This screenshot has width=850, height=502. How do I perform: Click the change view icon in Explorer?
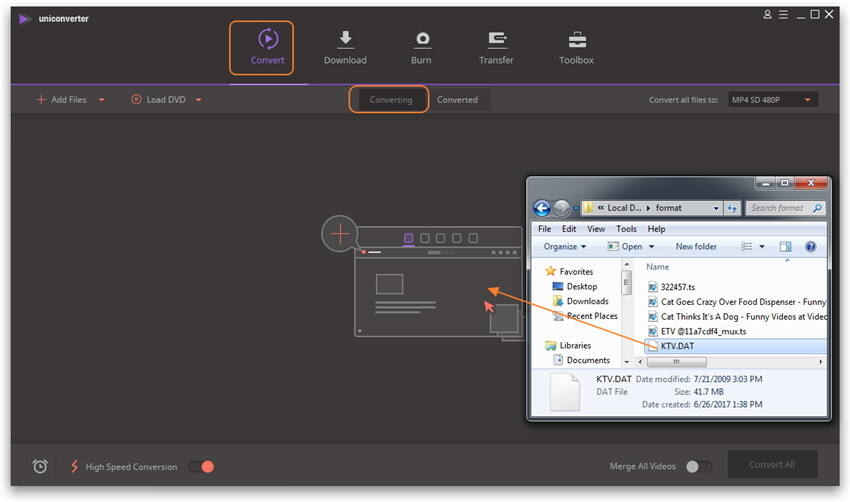(x=746, y=247)
